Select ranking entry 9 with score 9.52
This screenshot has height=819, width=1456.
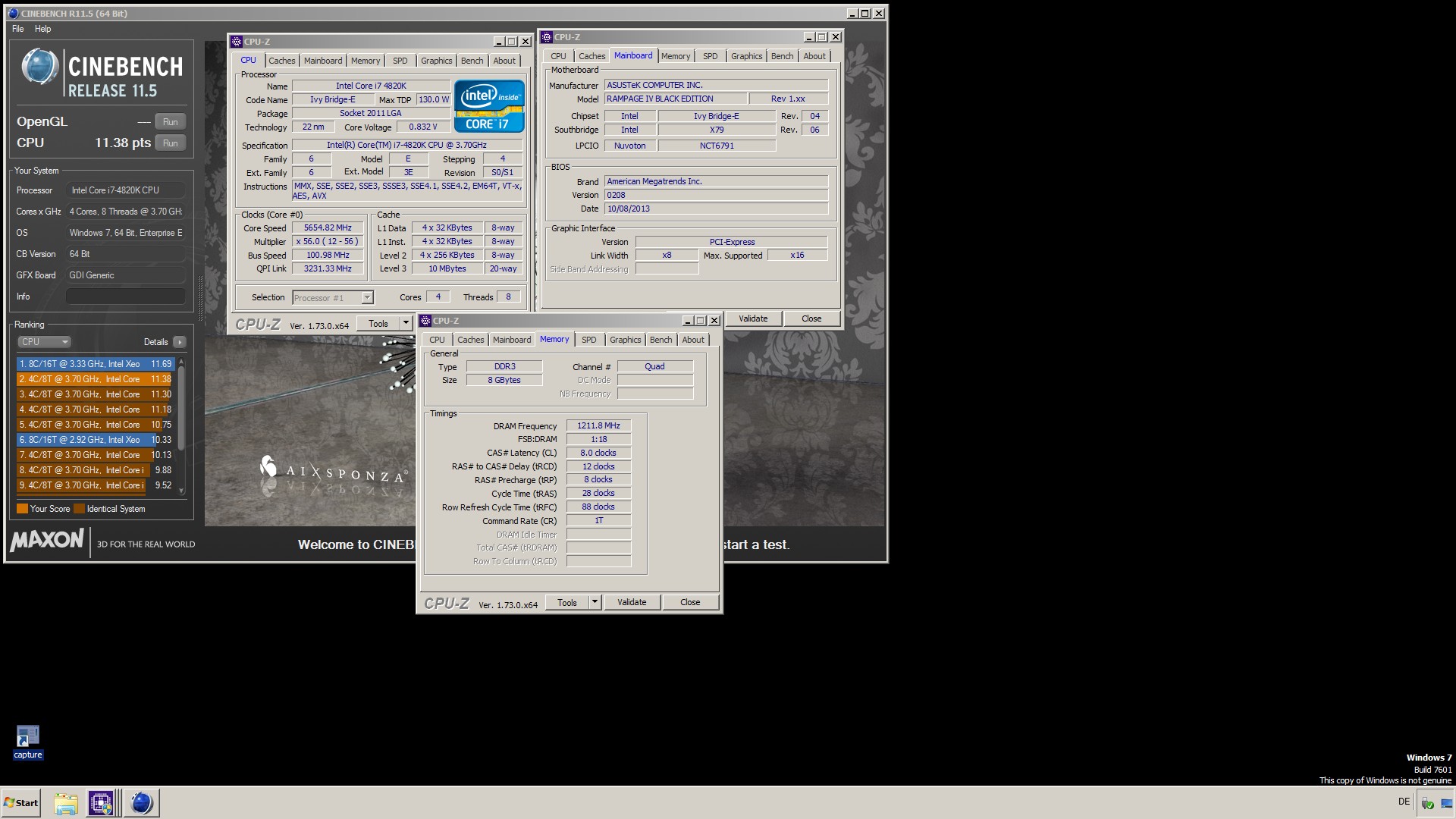coord(96,485)
